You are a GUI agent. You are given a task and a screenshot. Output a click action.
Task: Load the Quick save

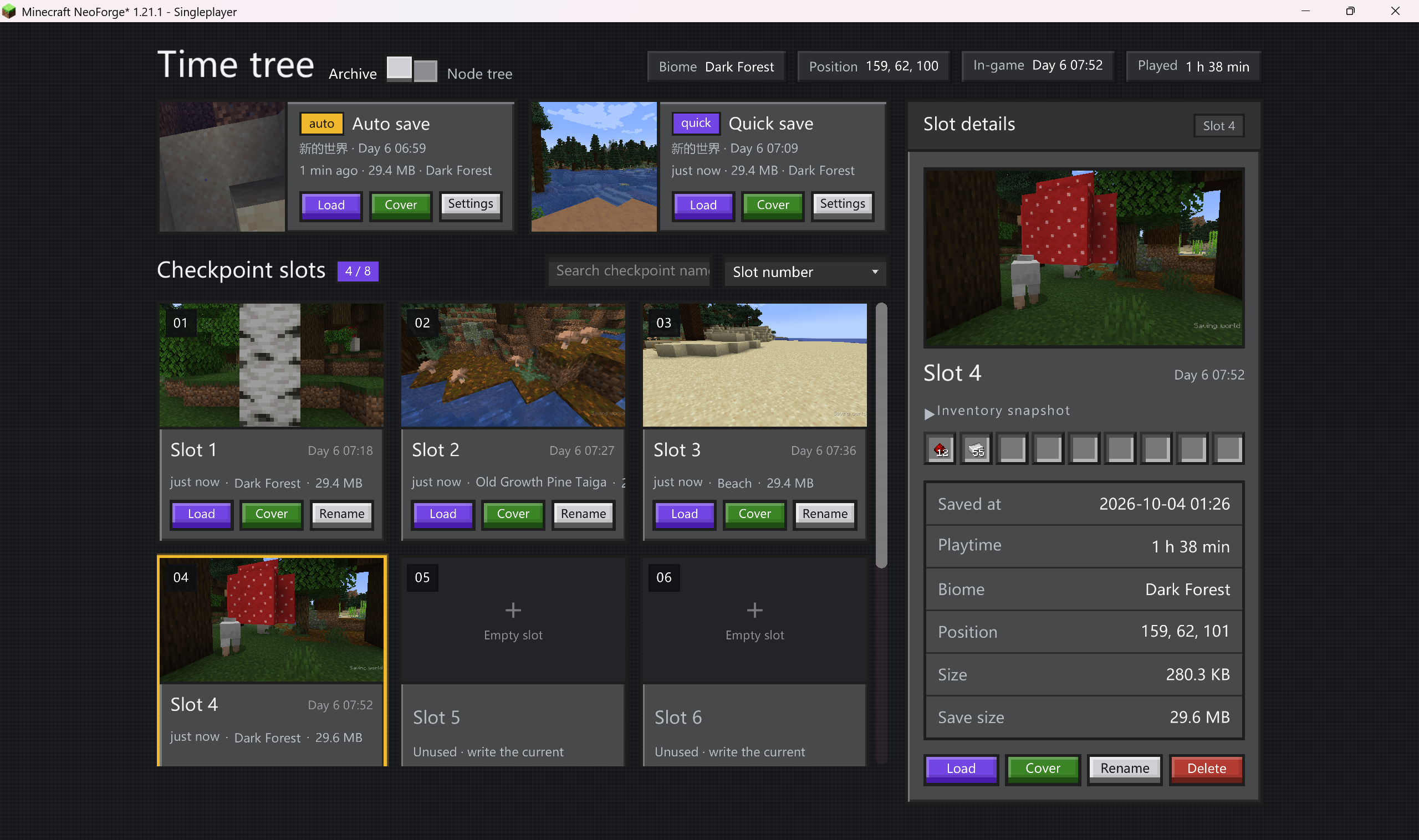coord(703,205)
